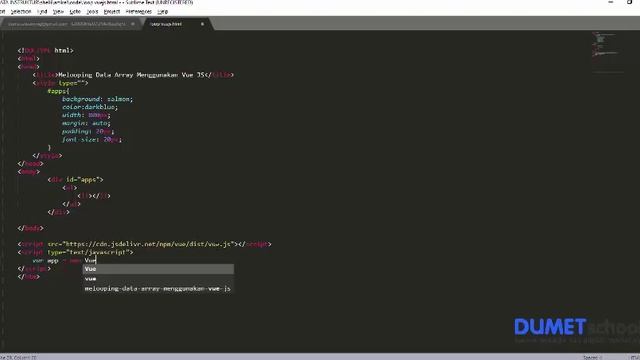Close the active vuejs.html tab
Image resolution: width=640 pixels, height=360 pixels.
tap(202, 24)
